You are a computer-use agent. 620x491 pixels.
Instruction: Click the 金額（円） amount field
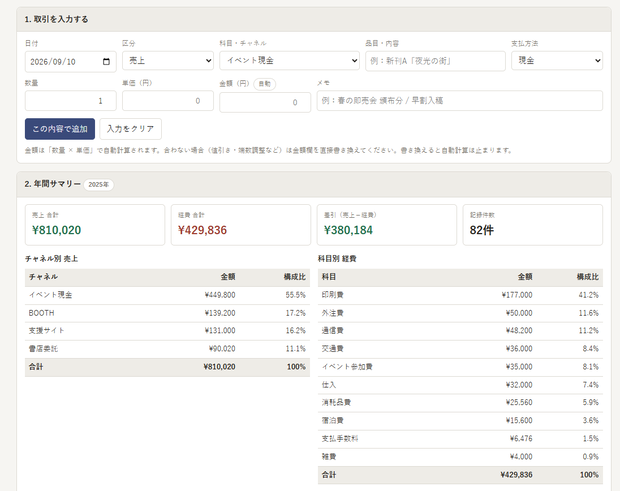[x=265, y=102]
